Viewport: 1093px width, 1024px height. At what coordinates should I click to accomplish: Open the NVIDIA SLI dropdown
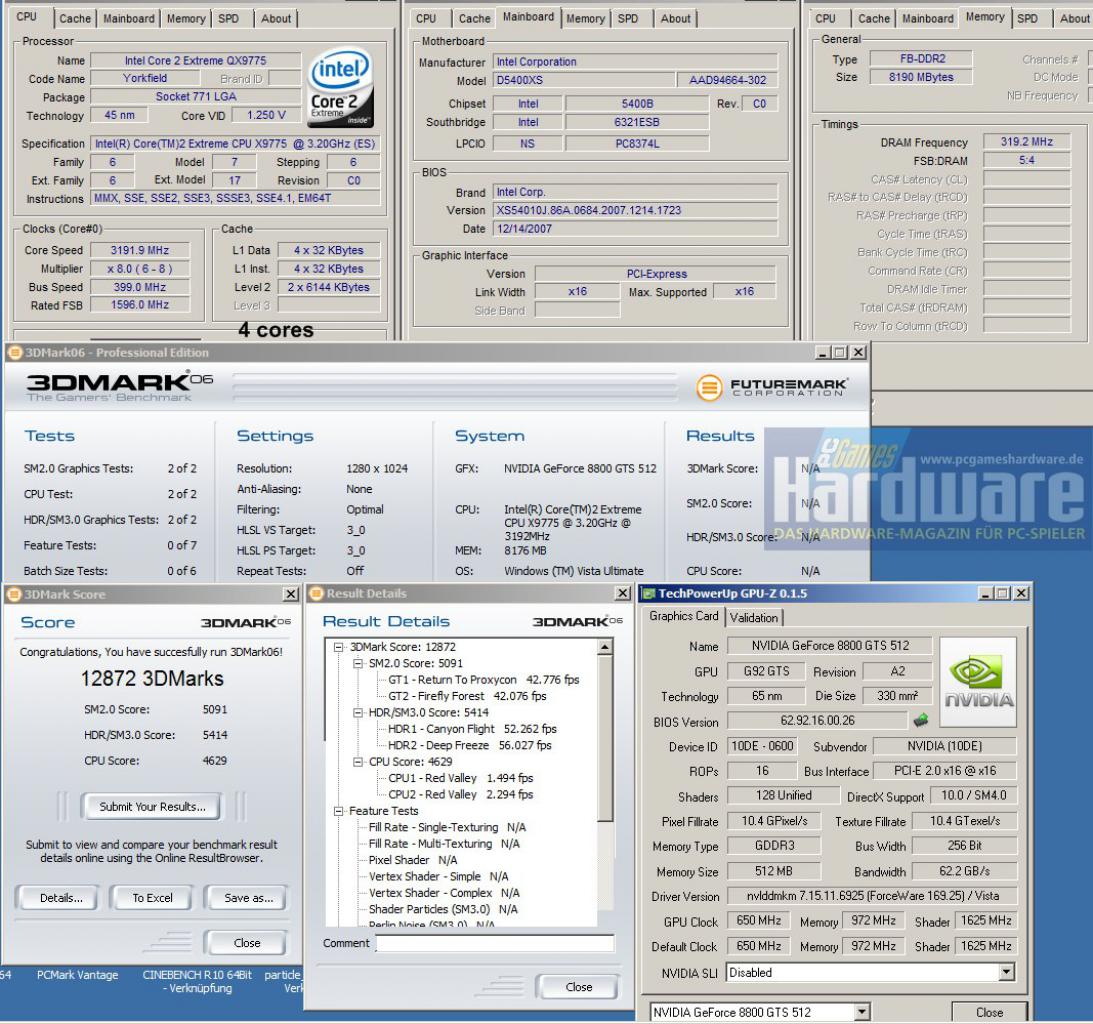tap(1006, 972)
